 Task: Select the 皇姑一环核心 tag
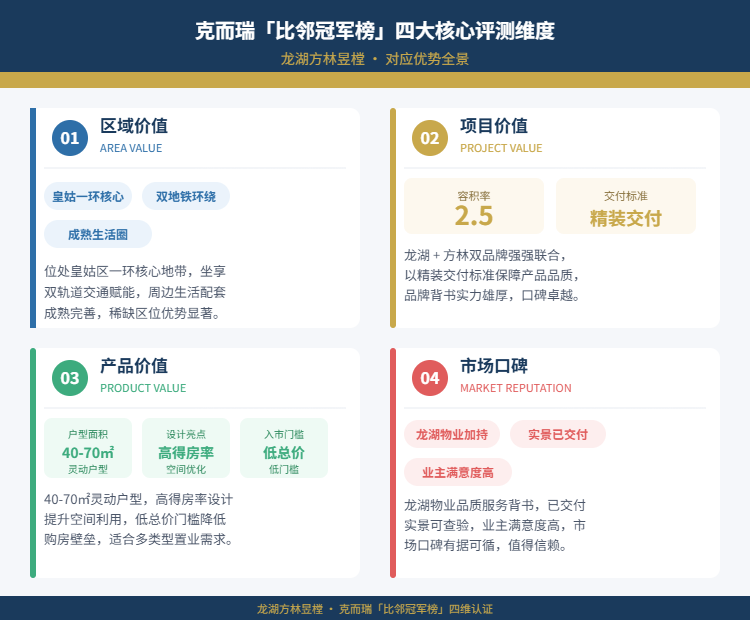88,196
